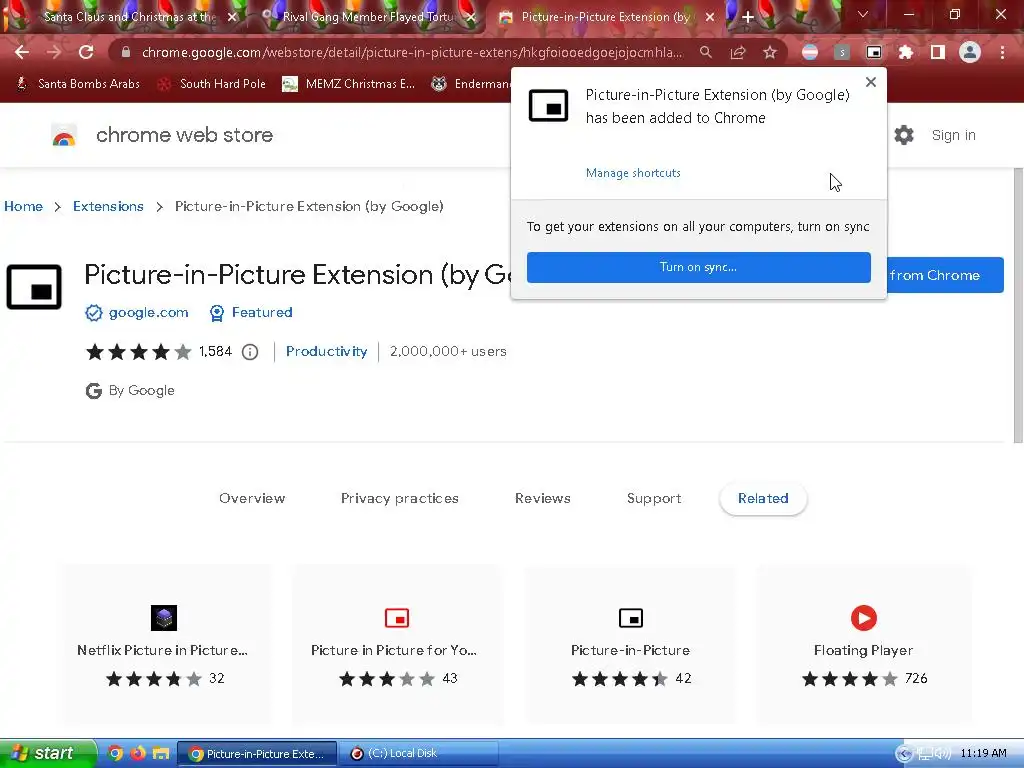Open MEMZ Christmas bookmark

click(349, 84)
